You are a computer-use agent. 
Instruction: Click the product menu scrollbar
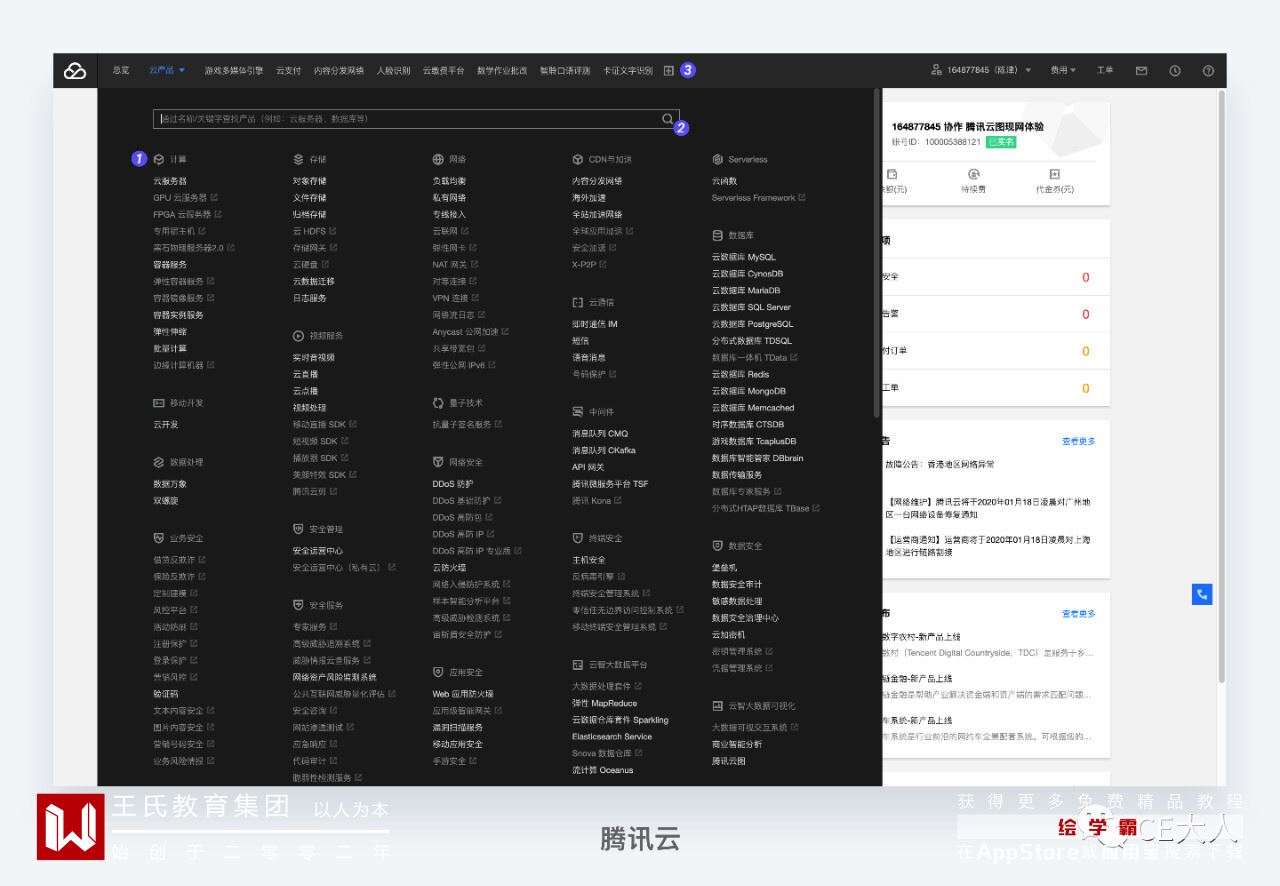tap(877, 253)
